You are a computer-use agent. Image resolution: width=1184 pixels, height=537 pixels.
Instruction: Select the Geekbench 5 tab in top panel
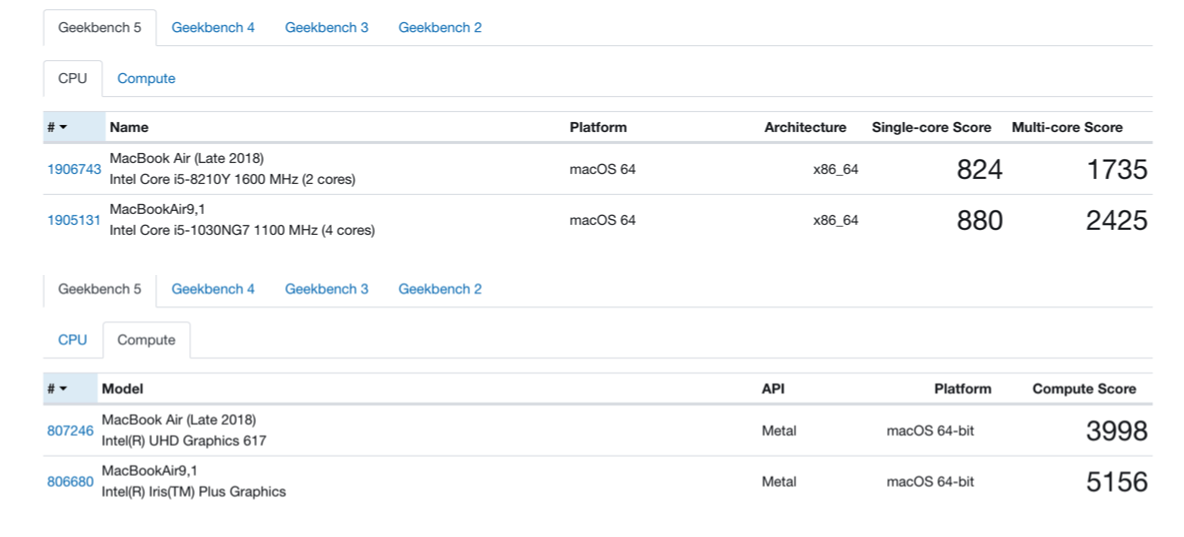[x=100, y=27]
